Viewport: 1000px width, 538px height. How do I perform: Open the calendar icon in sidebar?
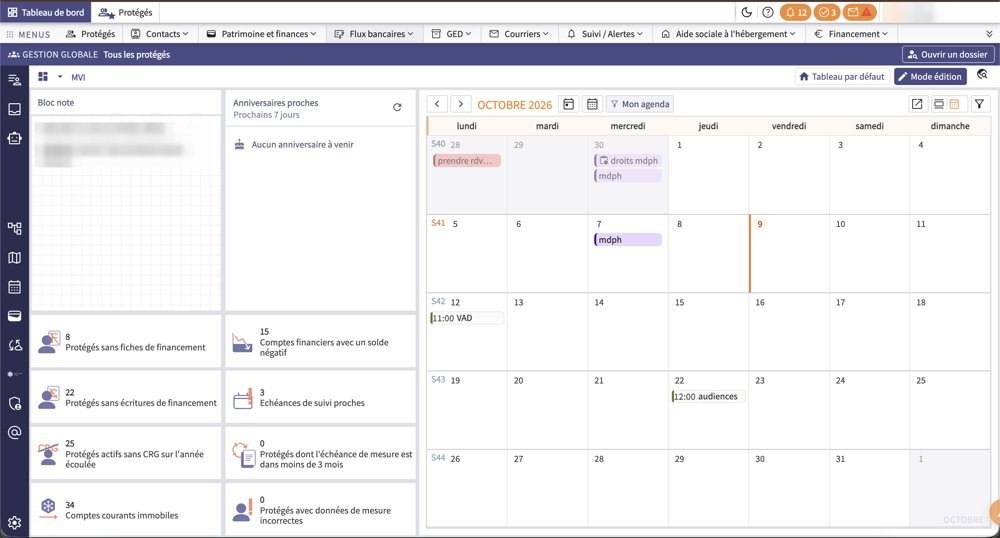(15, 287)
